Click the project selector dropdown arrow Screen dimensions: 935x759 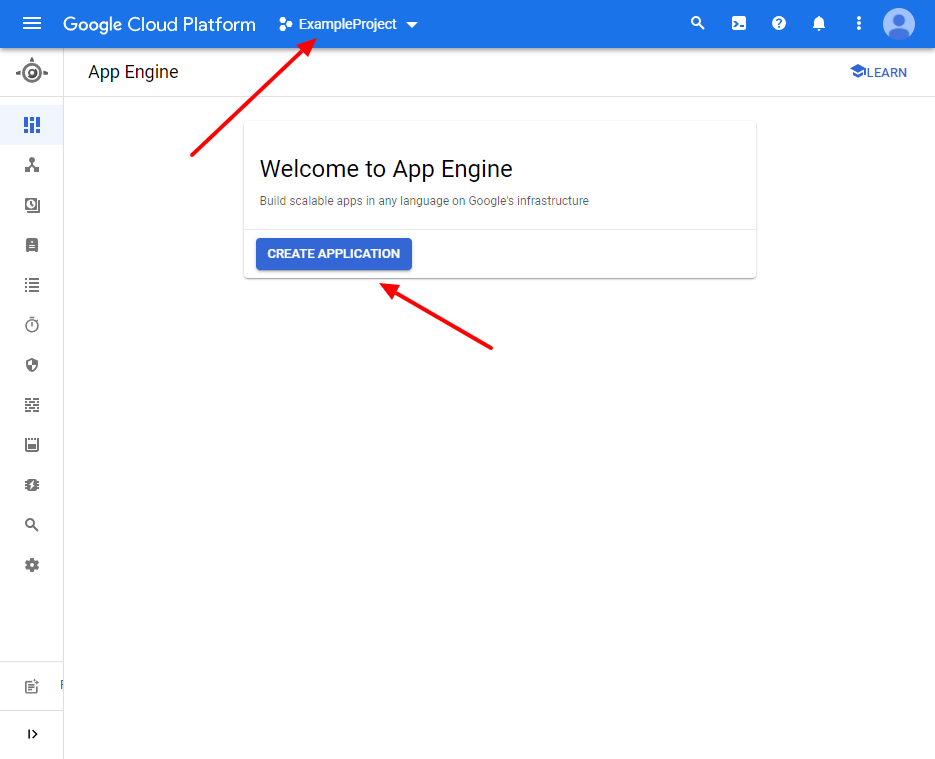(411, 25)
